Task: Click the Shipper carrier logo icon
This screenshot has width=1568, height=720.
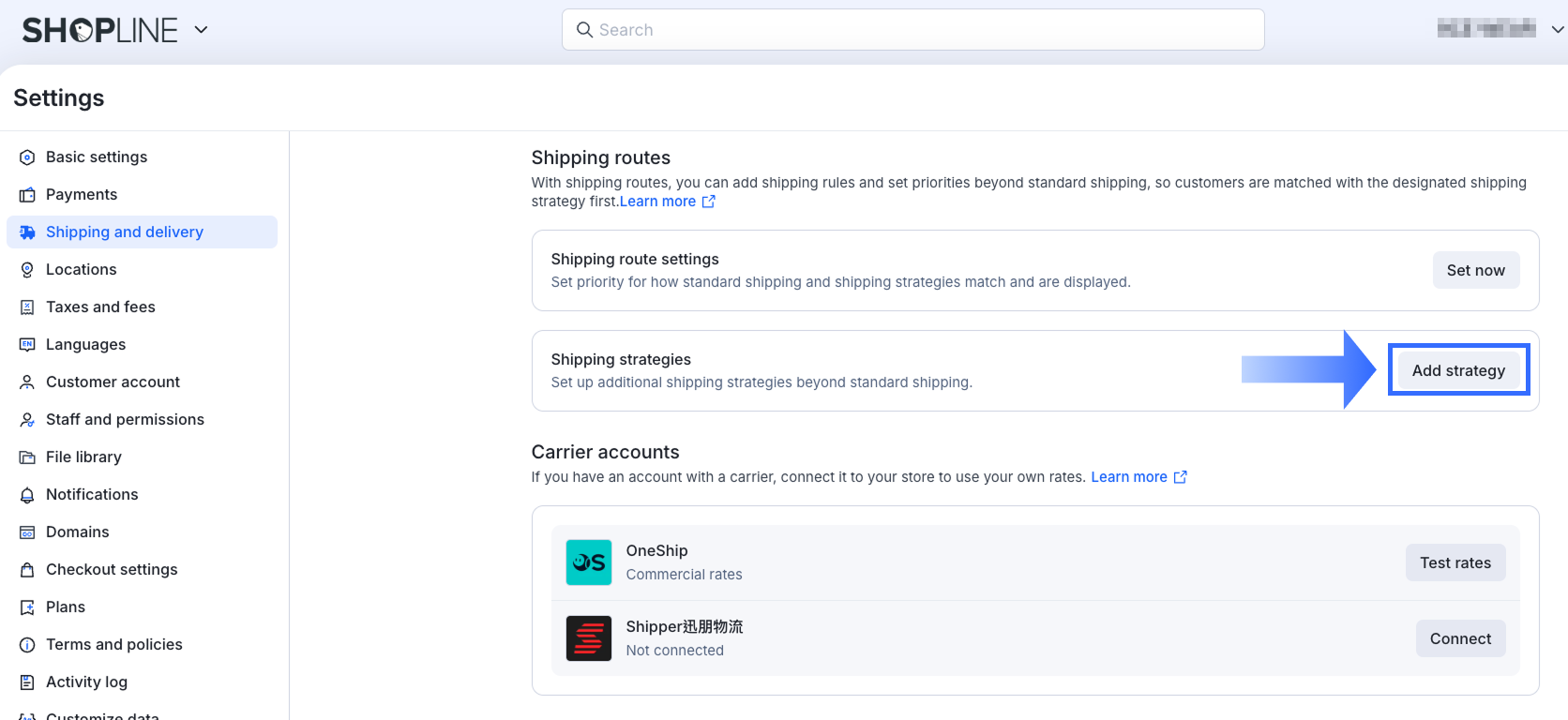Action: [x=589, y=638]
